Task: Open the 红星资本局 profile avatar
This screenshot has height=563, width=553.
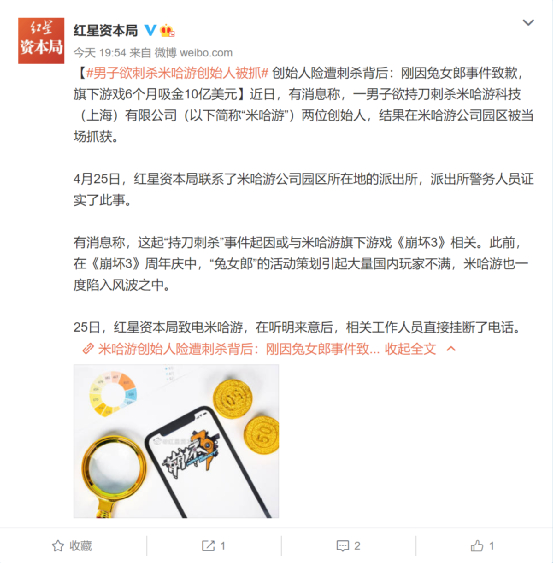Action: 41,41
